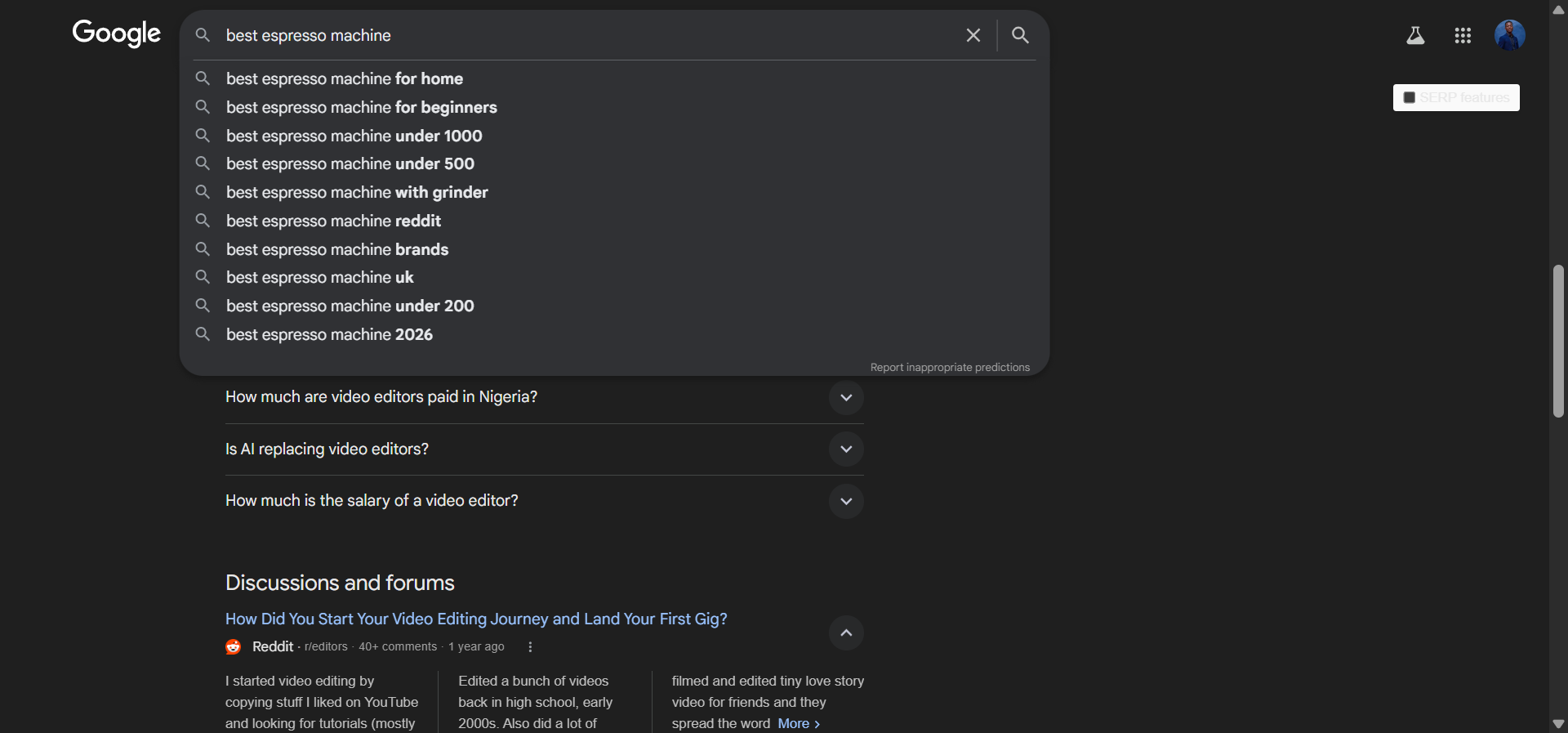The width and height of the screenshot is (1568, 733).
Task: Expand 'How much are video editors paid in Nigeria?'
Action: click(x=846, y=397)
